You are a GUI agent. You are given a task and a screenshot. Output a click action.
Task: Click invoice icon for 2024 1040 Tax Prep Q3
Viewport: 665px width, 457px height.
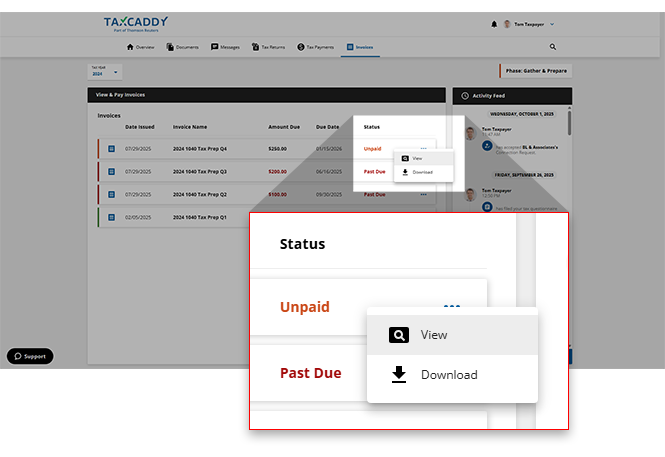[x=112, y=172]
